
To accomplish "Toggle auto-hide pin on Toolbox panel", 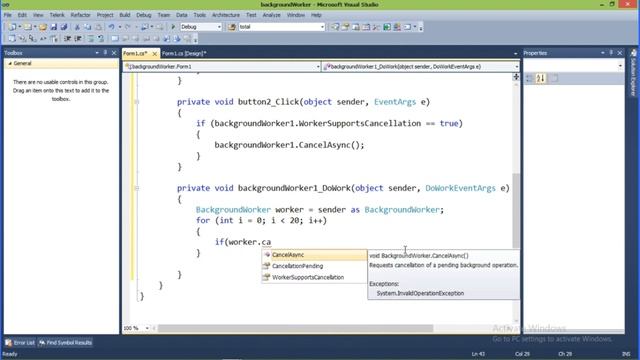I will (x=105, y=53).
